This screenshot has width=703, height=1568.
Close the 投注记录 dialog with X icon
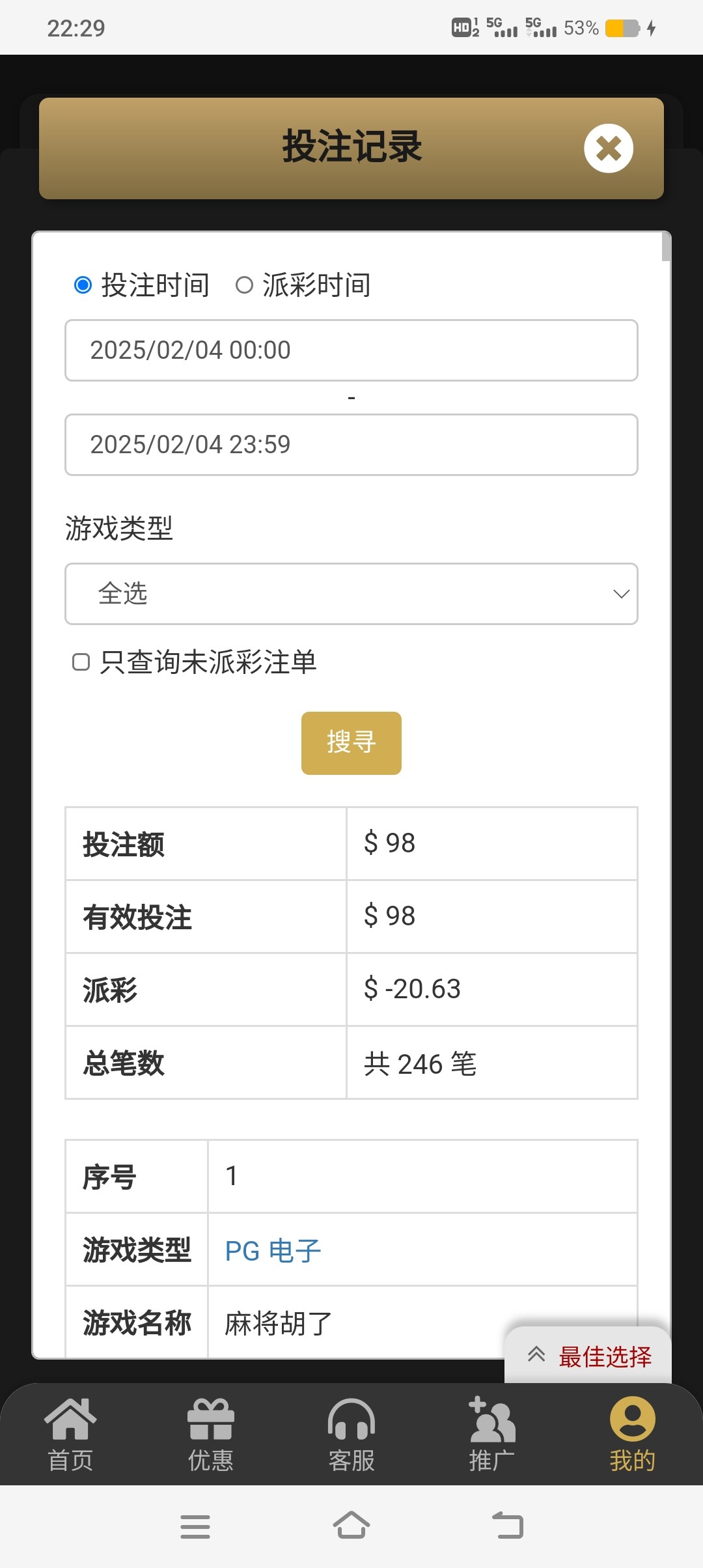(608, 148)
